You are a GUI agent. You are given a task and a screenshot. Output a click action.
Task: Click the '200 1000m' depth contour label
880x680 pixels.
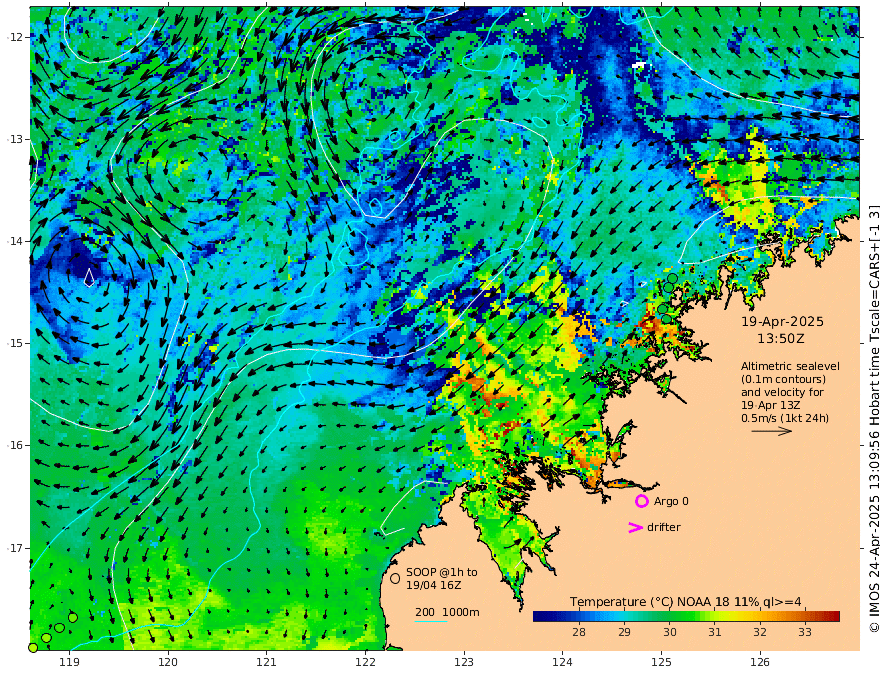pyautogui.click(x=447, y=612)
